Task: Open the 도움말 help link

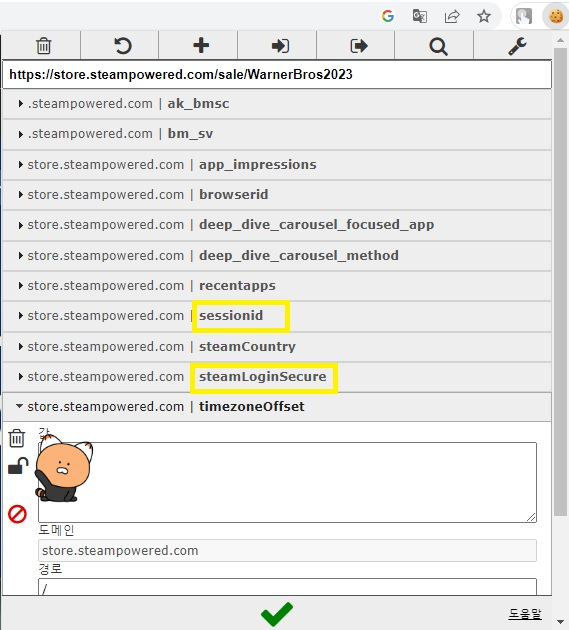Action: 525,614
